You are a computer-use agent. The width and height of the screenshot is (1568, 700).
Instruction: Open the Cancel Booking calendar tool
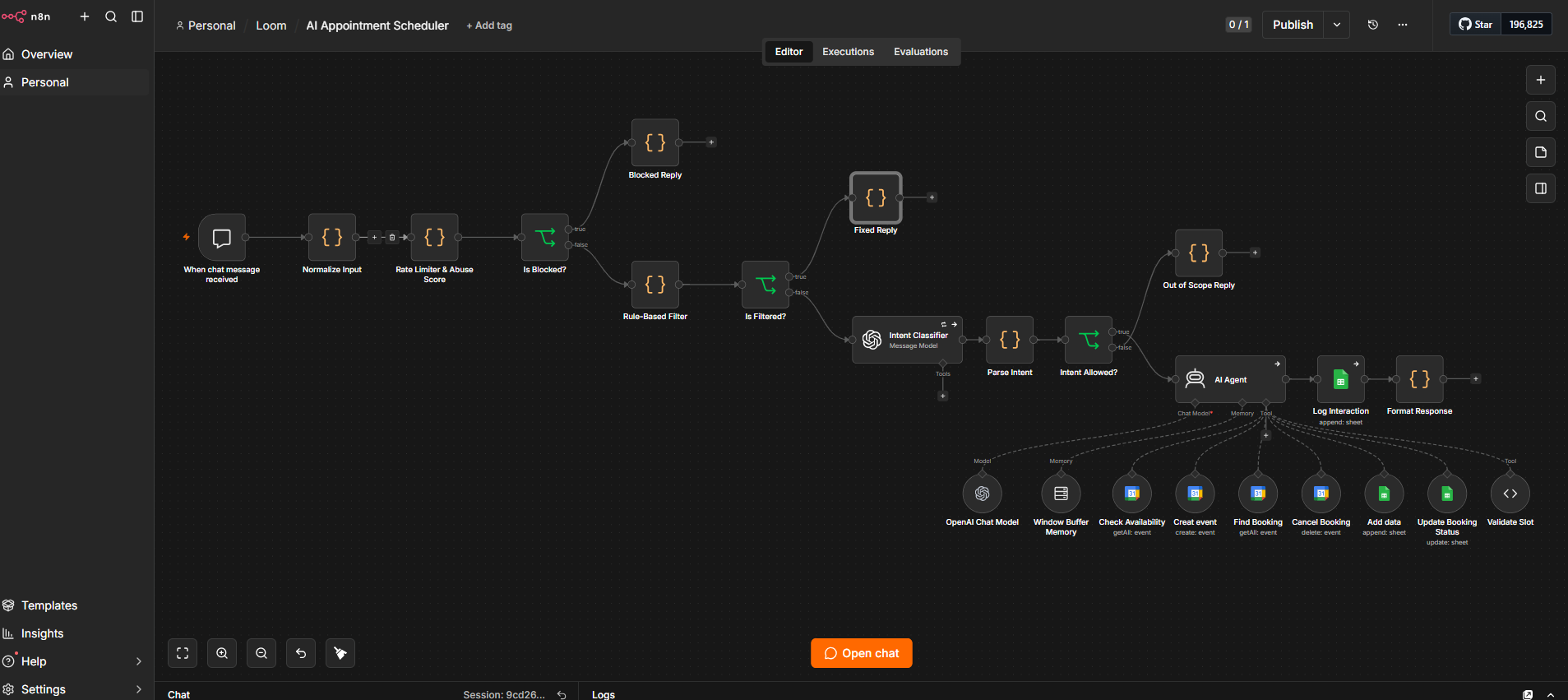1321,494
